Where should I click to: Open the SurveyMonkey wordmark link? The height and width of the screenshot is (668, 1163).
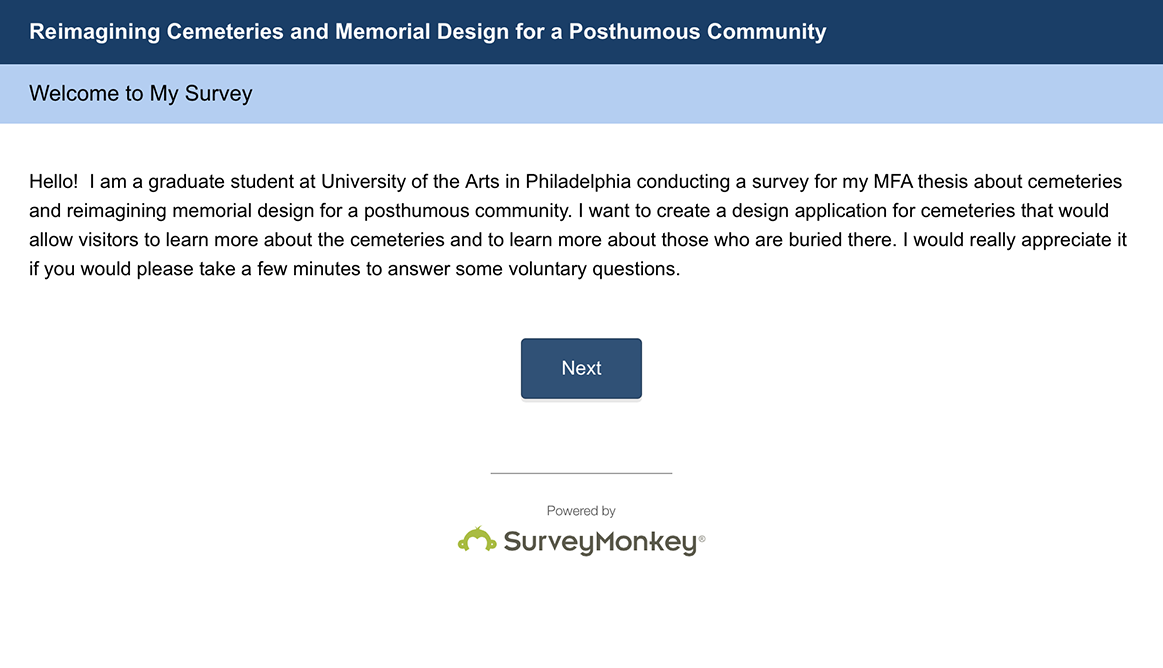point(599,542)
